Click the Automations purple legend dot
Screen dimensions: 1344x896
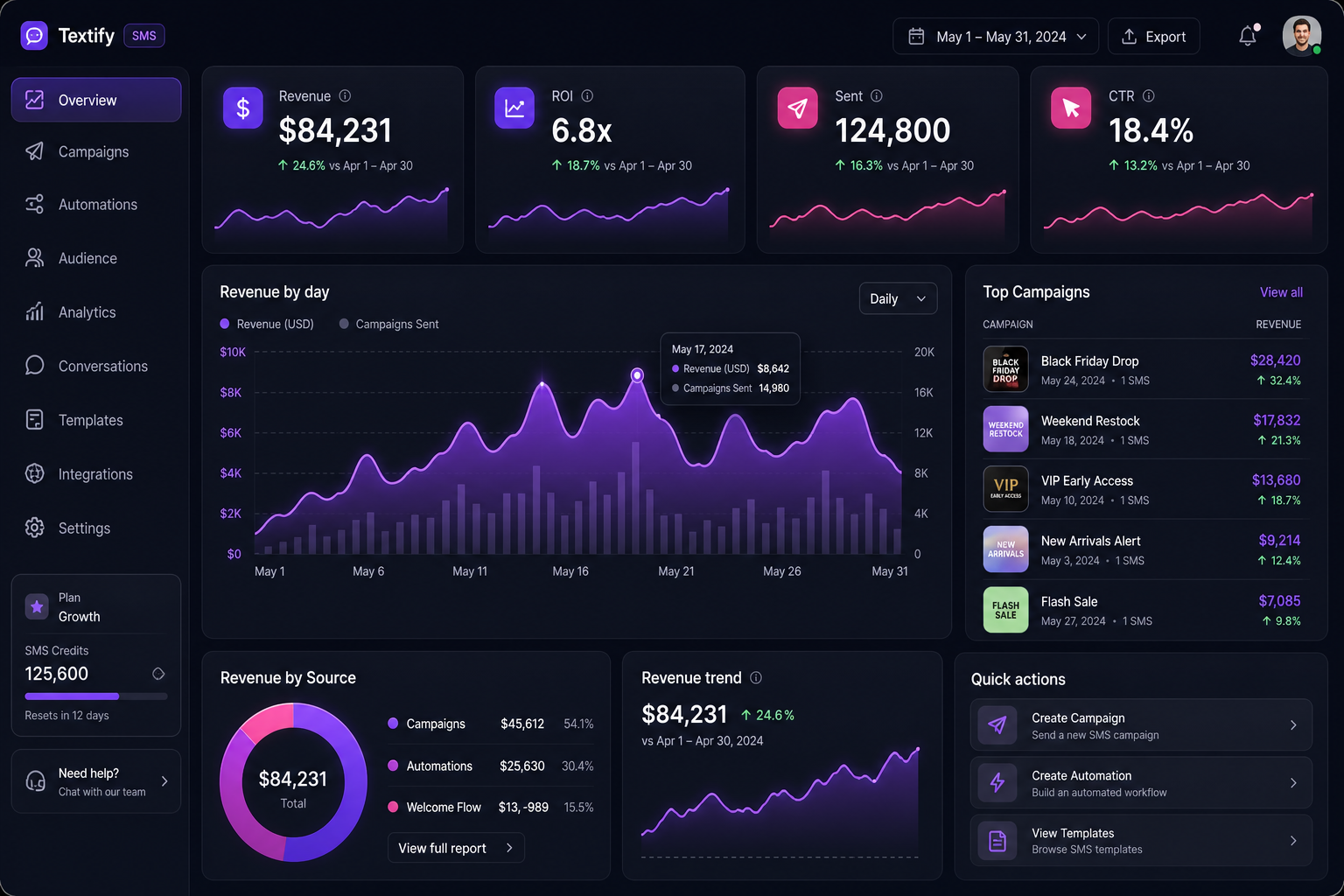click(x=393, y=765)
